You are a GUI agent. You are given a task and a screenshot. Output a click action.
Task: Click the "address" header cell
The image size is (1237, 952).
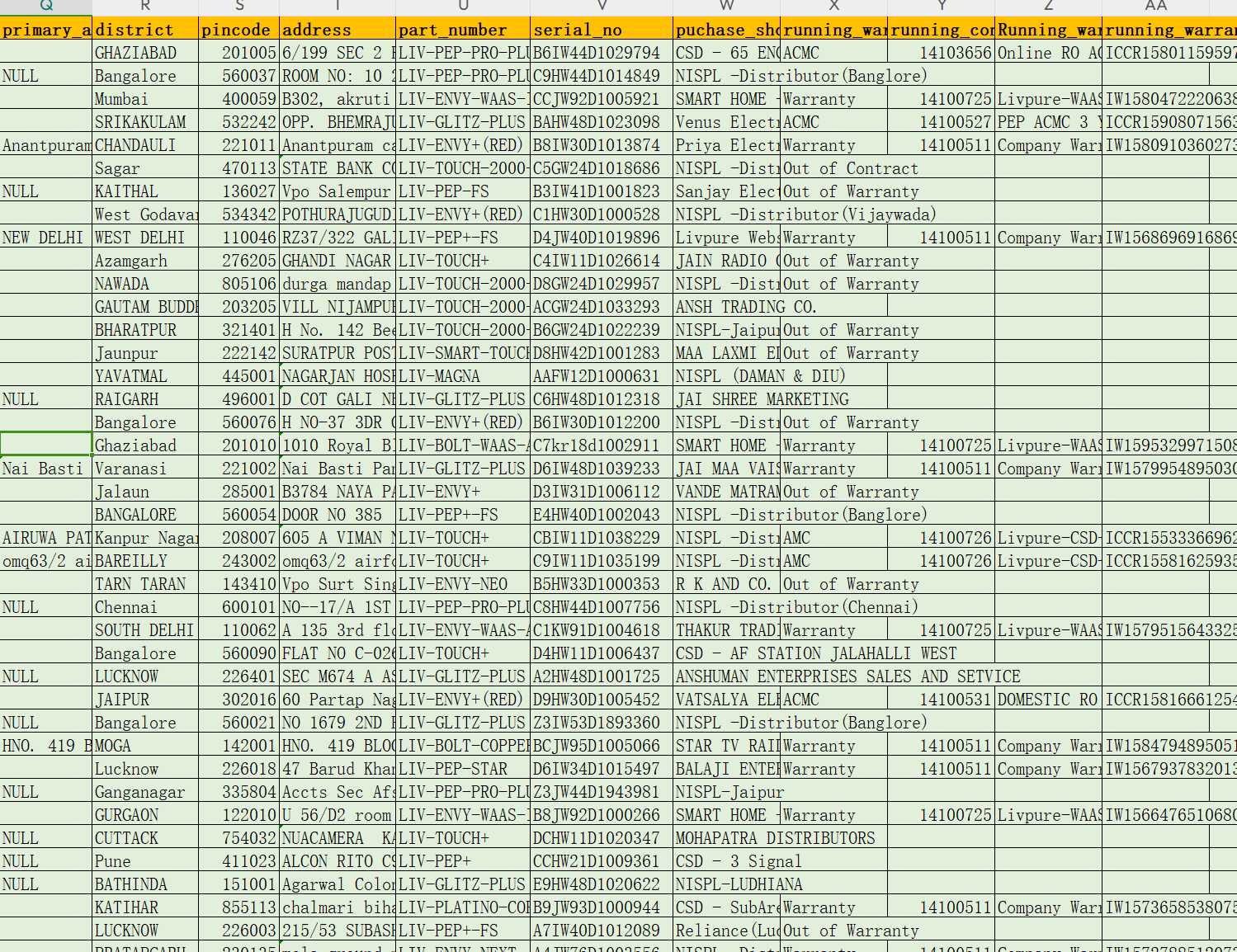338,30
